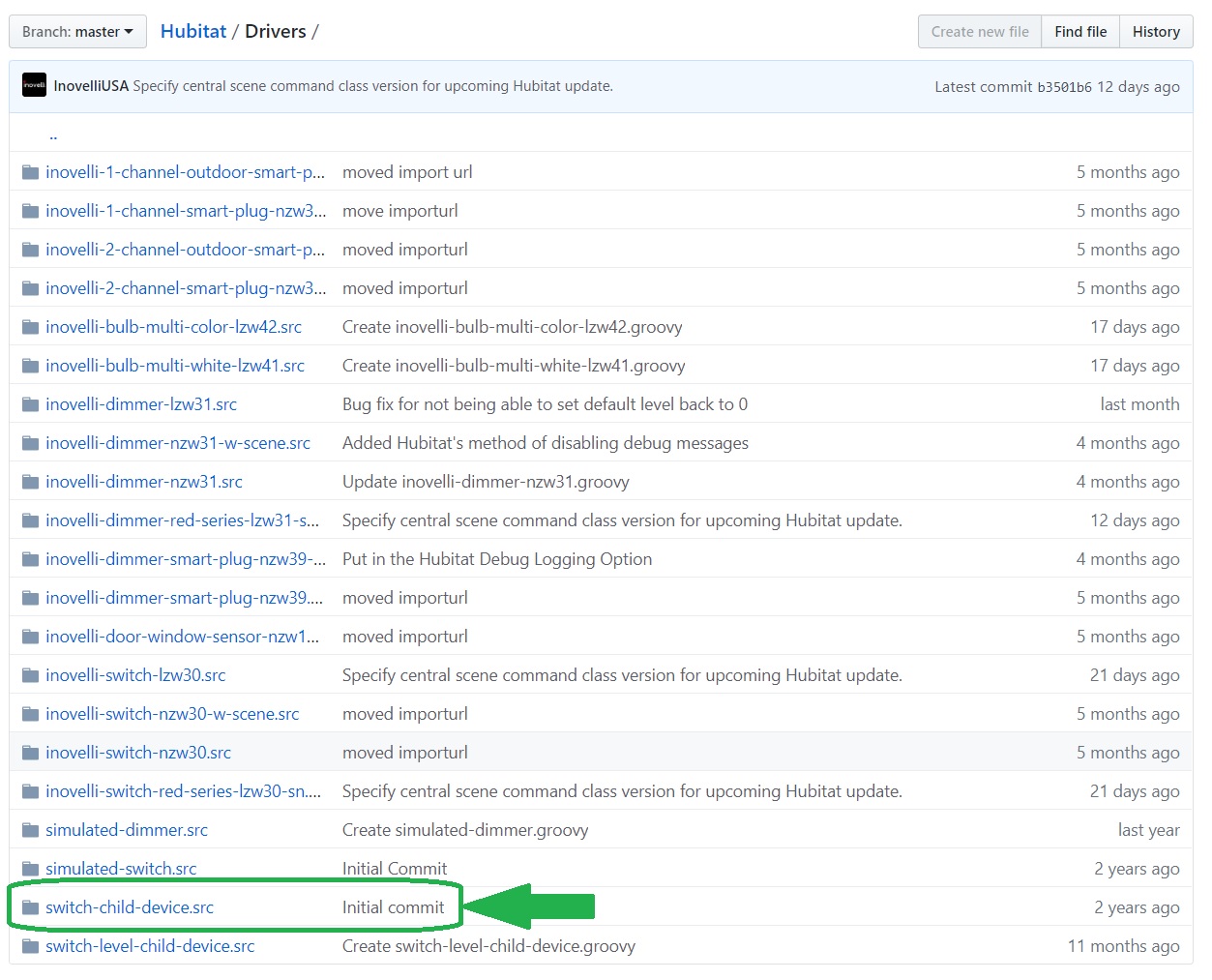Open commit 'moved import url' message

point(407,172)
